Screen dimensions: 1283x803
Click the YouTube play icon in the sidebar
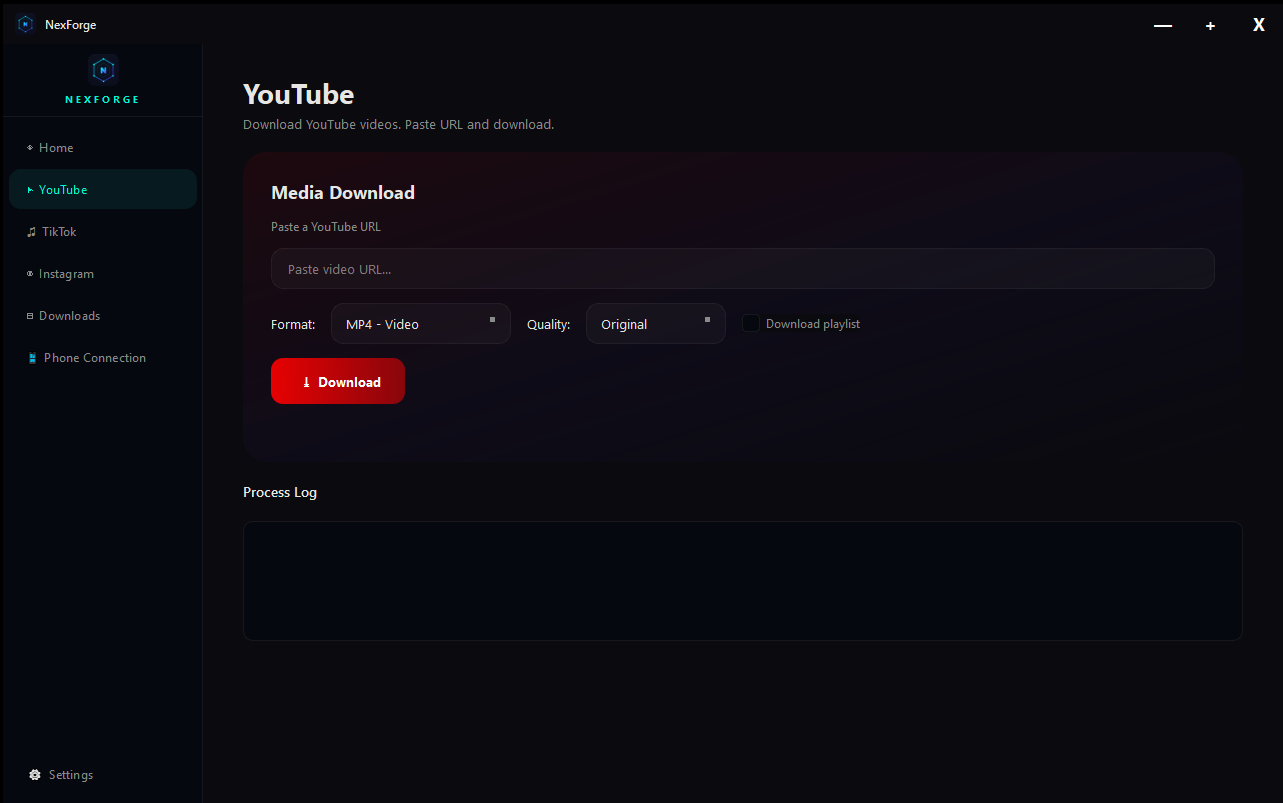point(30,190)
